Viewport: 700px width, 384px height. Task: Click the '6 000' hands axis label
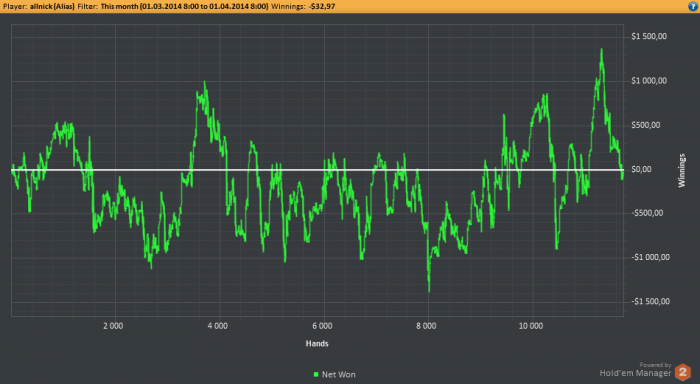pos(322,326)
